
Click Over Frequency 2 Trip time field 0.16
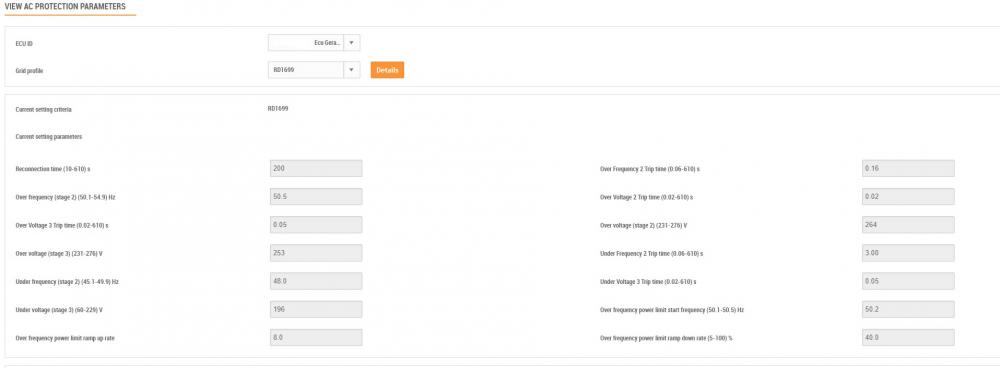[x=908, y=168]
